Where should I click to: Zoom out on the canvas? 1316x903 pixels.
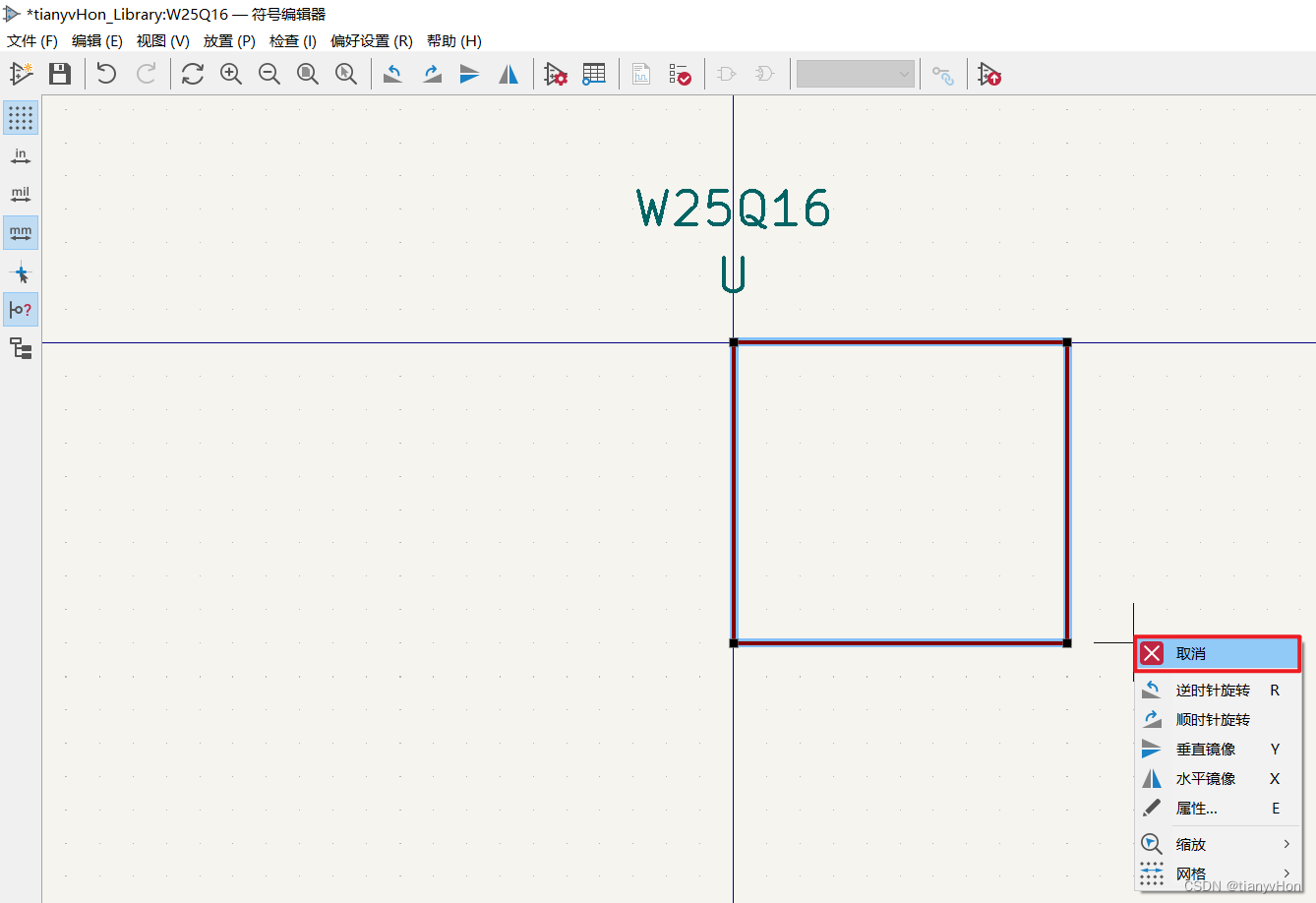269,74
